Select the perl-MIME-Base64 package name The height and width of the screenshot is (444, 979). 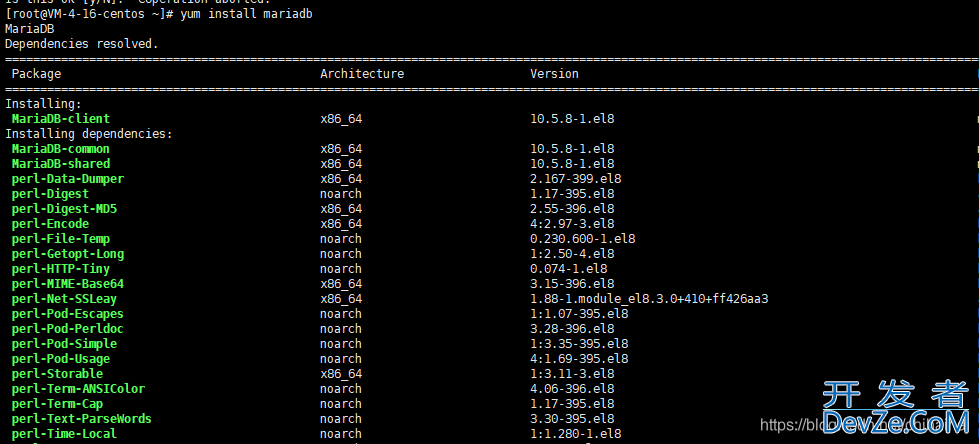pos(68,284)
